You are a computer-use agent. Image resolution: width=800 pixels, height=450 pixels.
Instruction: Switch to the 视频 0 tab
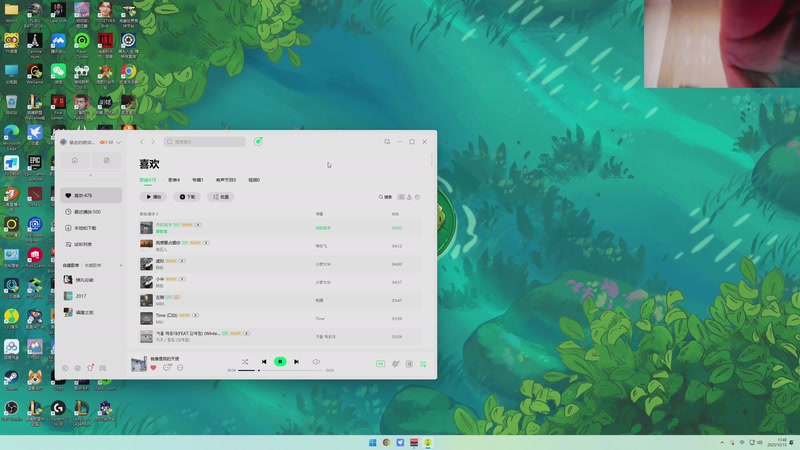(x=254, y=180)
